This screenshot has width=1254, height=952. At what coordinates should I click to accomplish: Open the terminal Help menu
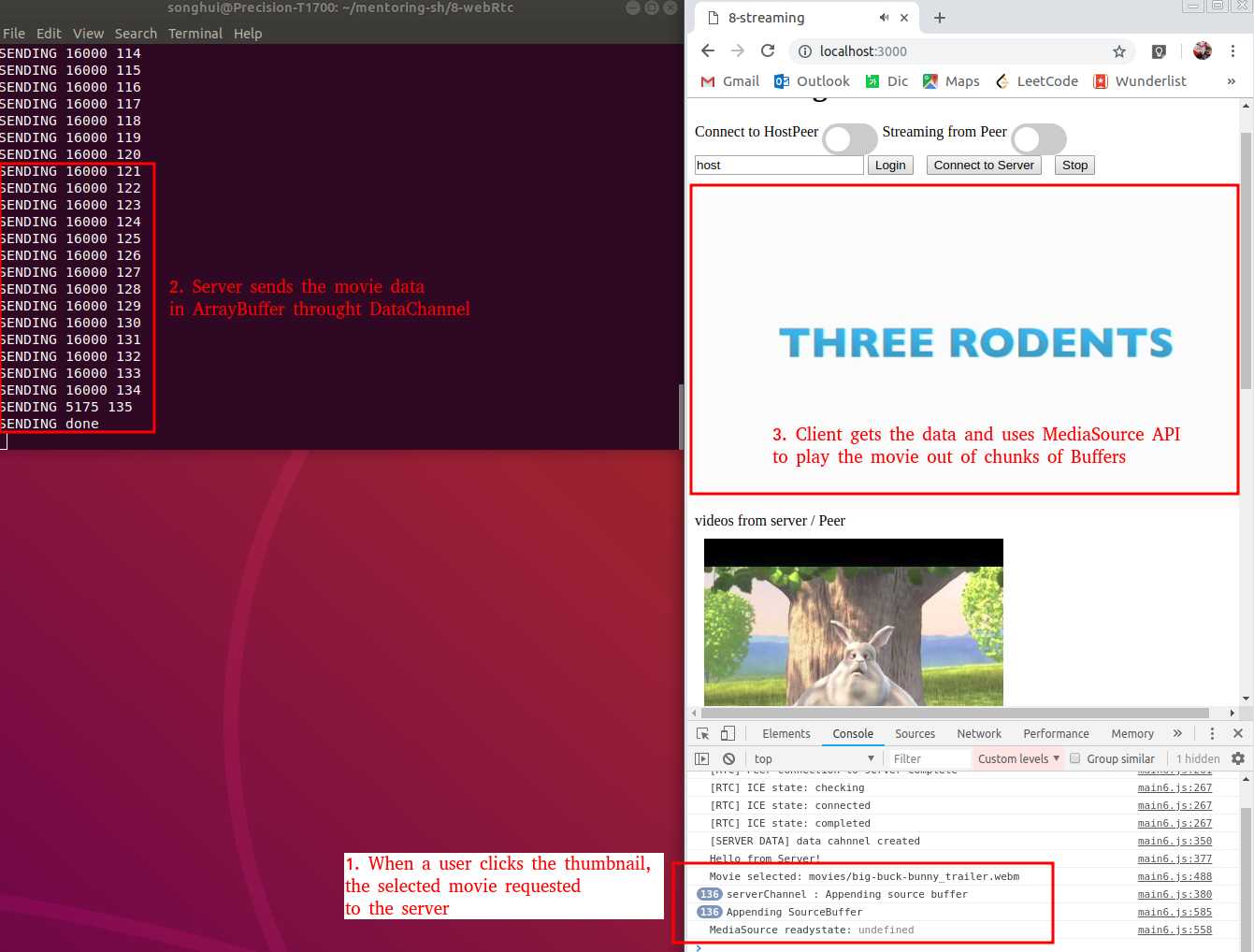248,34
